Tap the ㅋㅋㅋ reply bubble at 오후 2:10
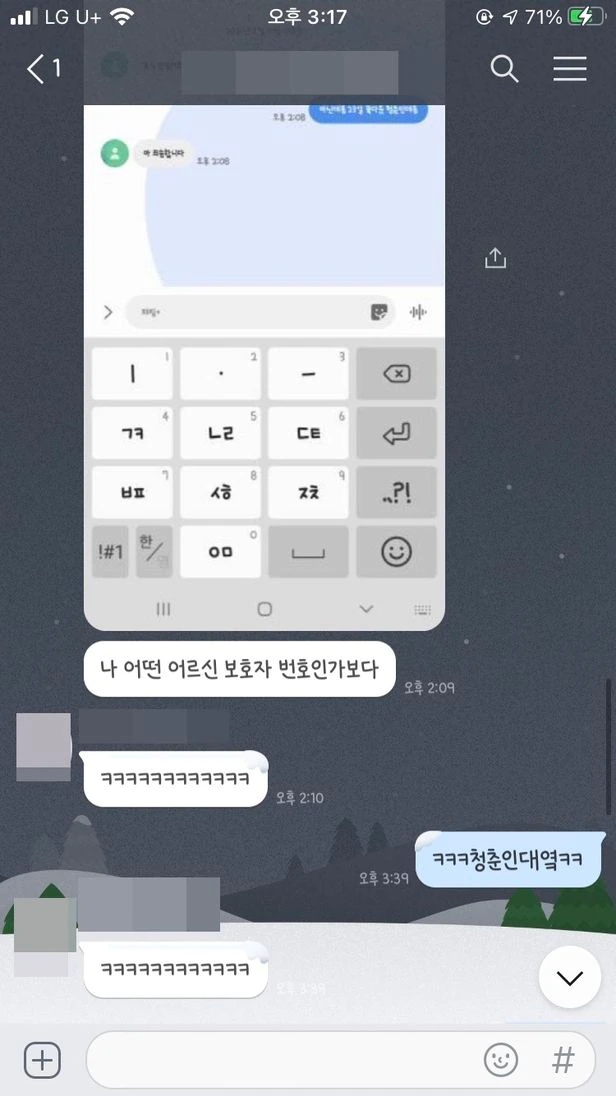Screen dimensions: 616x1096 176,779
